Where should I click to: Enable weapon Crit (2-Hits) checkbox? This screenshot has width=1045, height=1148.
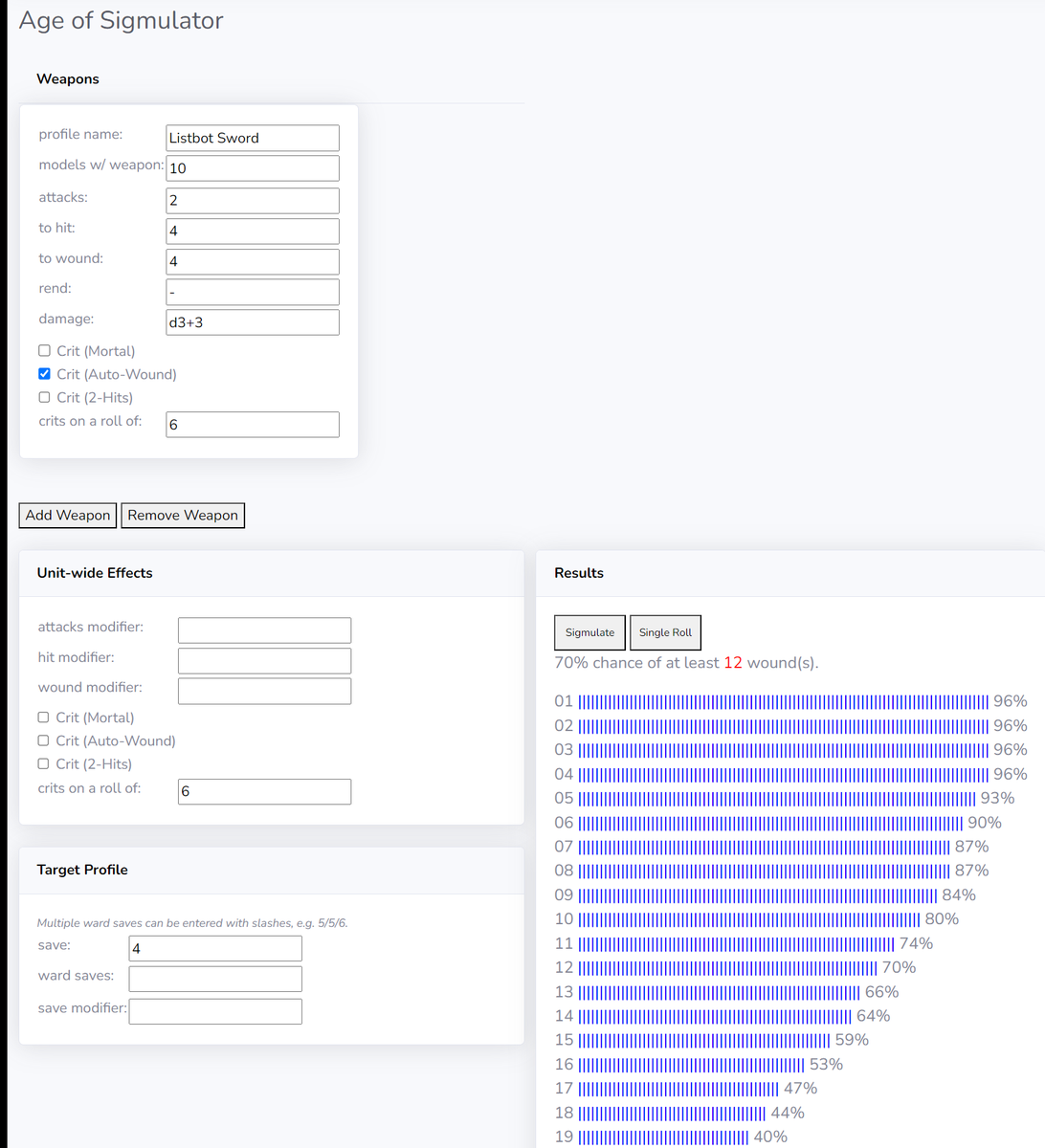pyautogui.click(x=44, y=397)
